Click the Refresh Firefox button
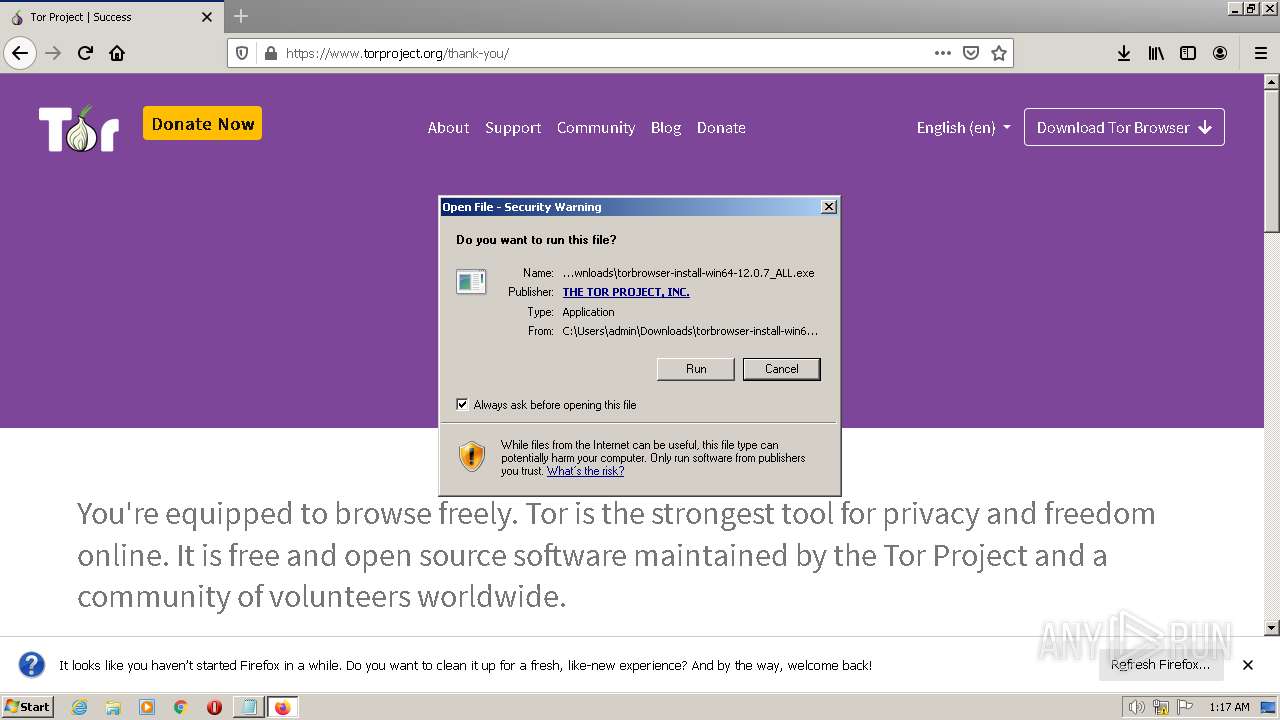 click(x=1160, y=664)
